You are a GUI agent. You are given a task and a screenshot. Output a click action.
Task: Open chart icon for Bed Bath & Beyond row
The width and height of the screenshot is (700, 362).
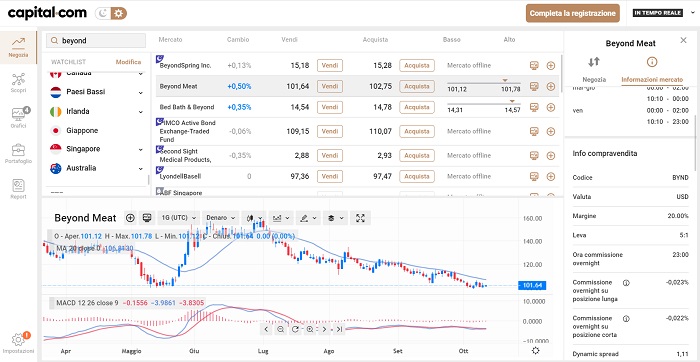point(534,107)
